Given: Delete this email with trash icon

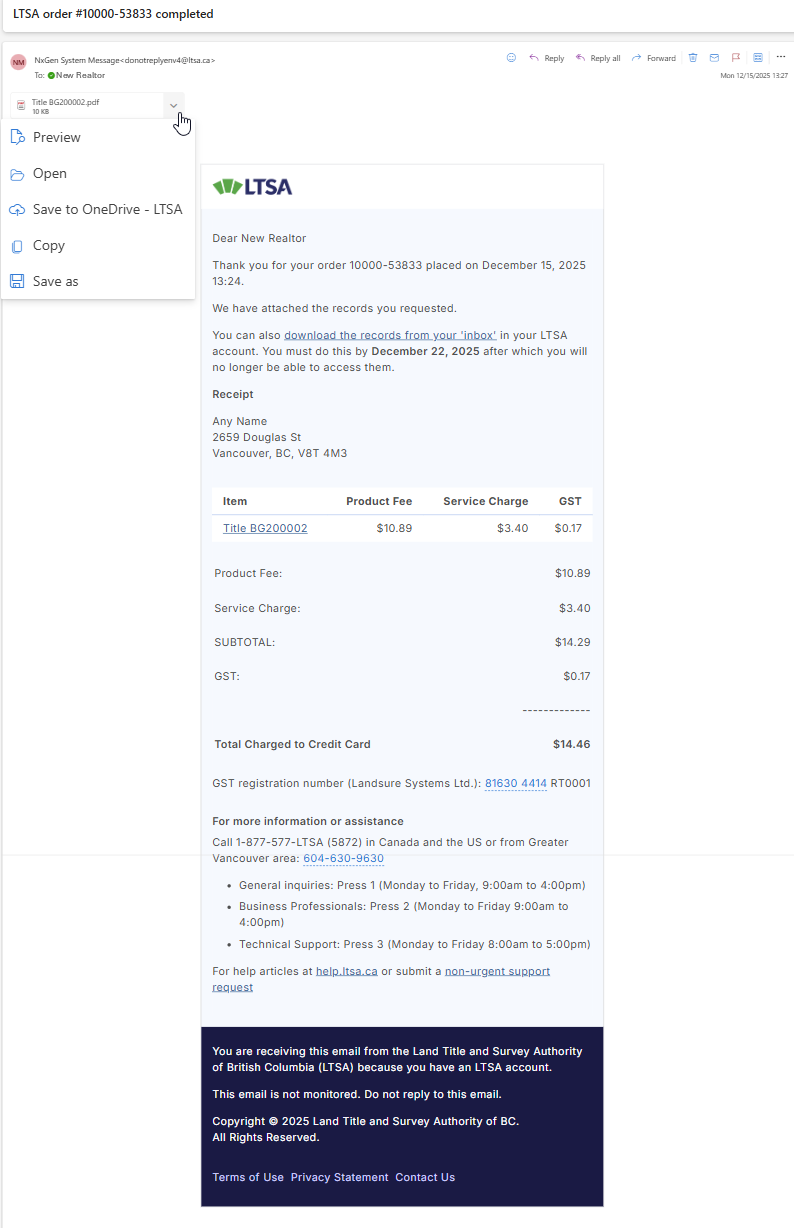Looking at the screenshot, I should click(x=693, y=58).
